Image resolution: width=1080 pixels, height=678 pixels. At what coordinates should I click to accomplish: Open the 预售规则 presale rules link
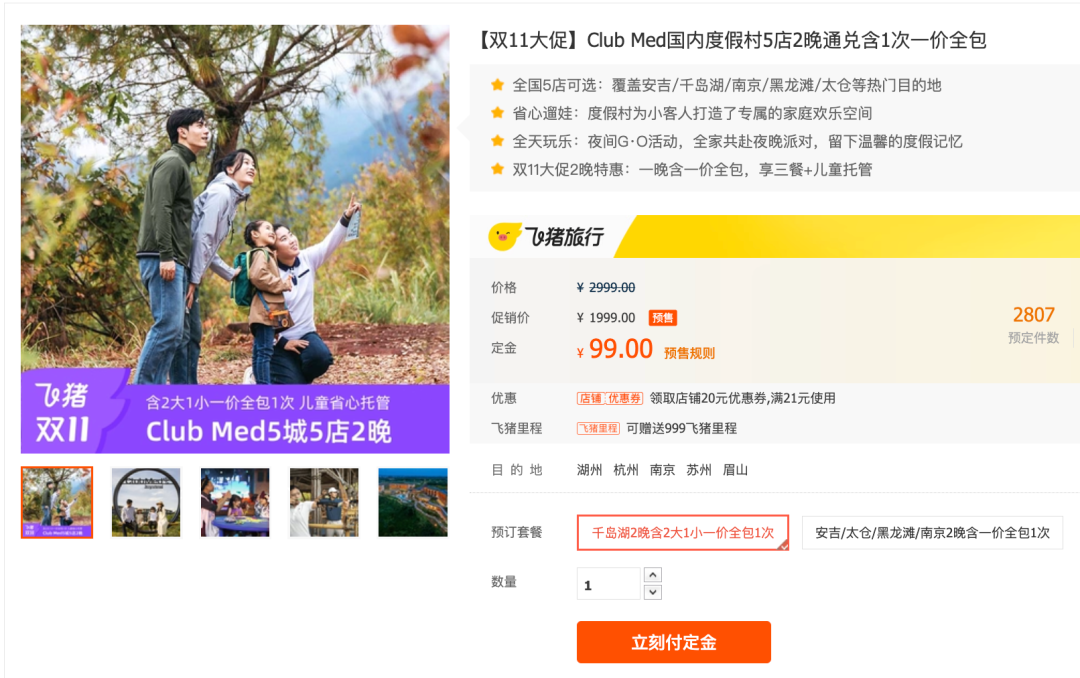coord(689,353)
